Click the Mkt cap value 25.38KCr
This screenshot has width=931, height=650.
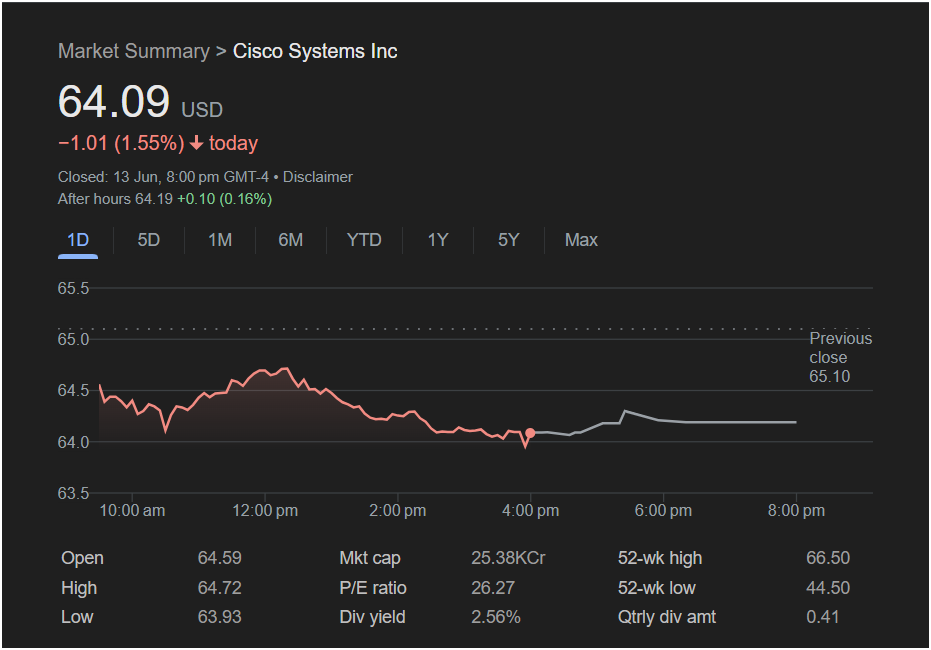point(508,558)
